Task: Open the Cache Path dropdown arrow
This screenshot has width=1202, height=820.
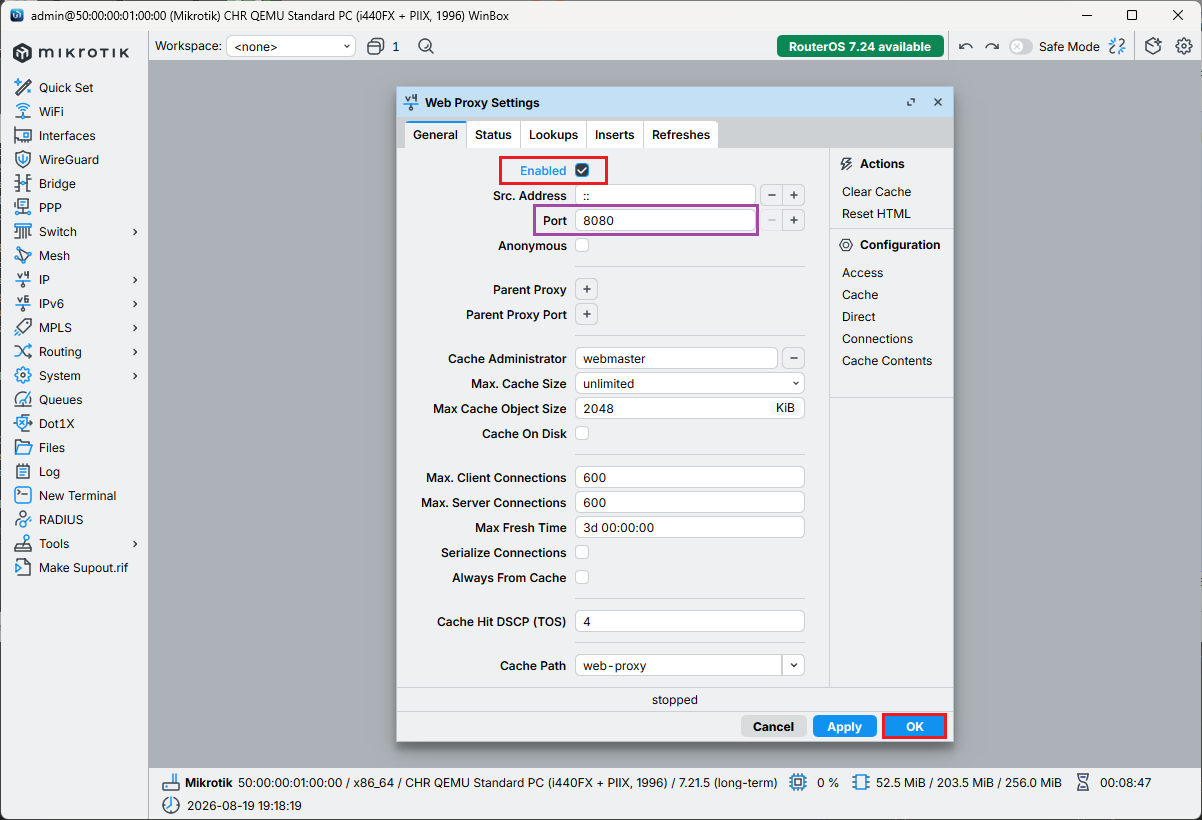Action: click(x=794, y=665)
